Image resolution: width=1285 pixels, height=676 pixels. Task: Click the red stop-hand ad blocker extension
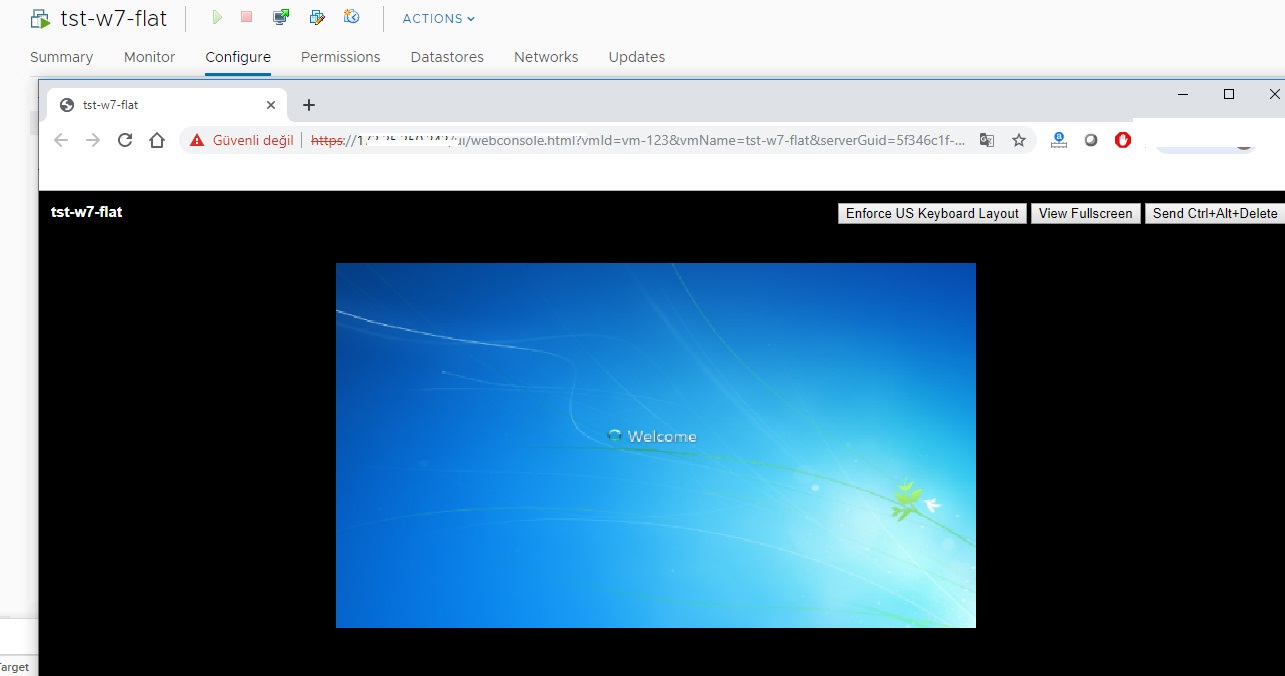click(1123, 140)
